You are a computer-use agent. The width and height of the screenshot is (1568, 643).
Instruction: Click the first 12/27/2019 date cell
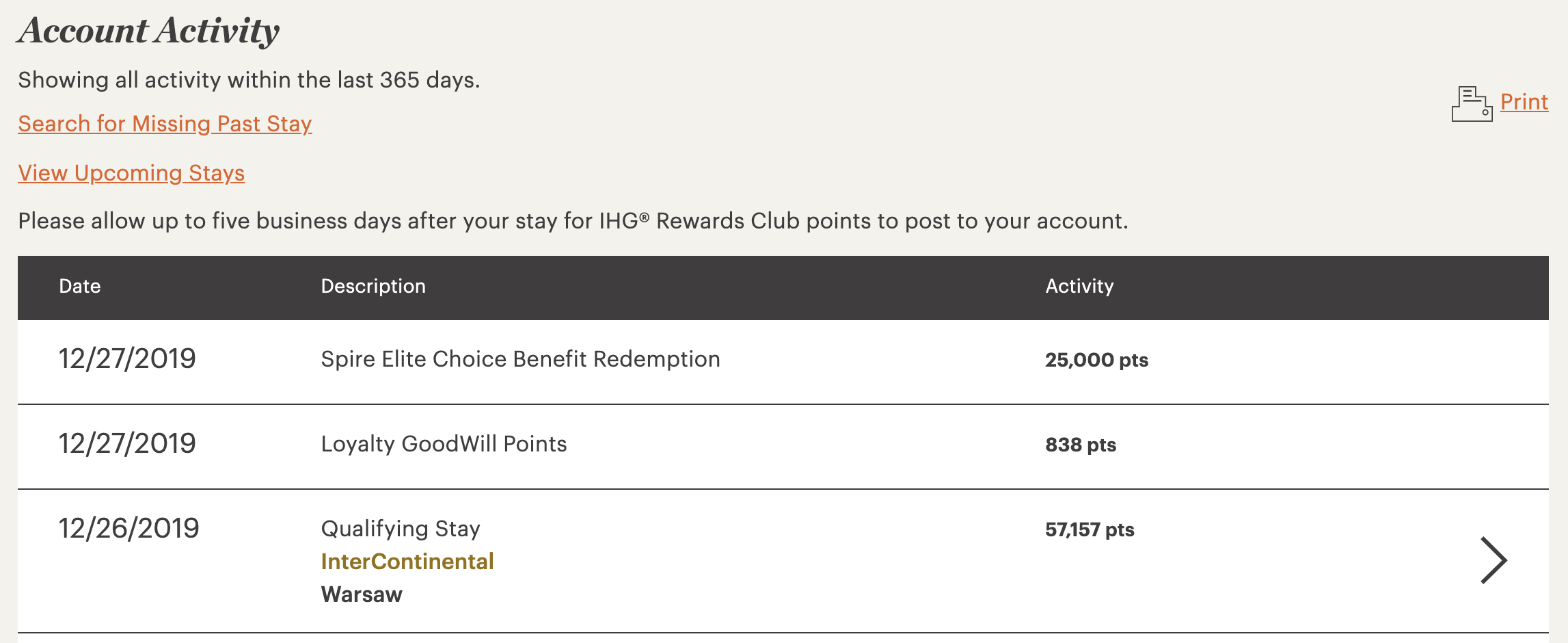pyautogui.click(x=127, y=358)
